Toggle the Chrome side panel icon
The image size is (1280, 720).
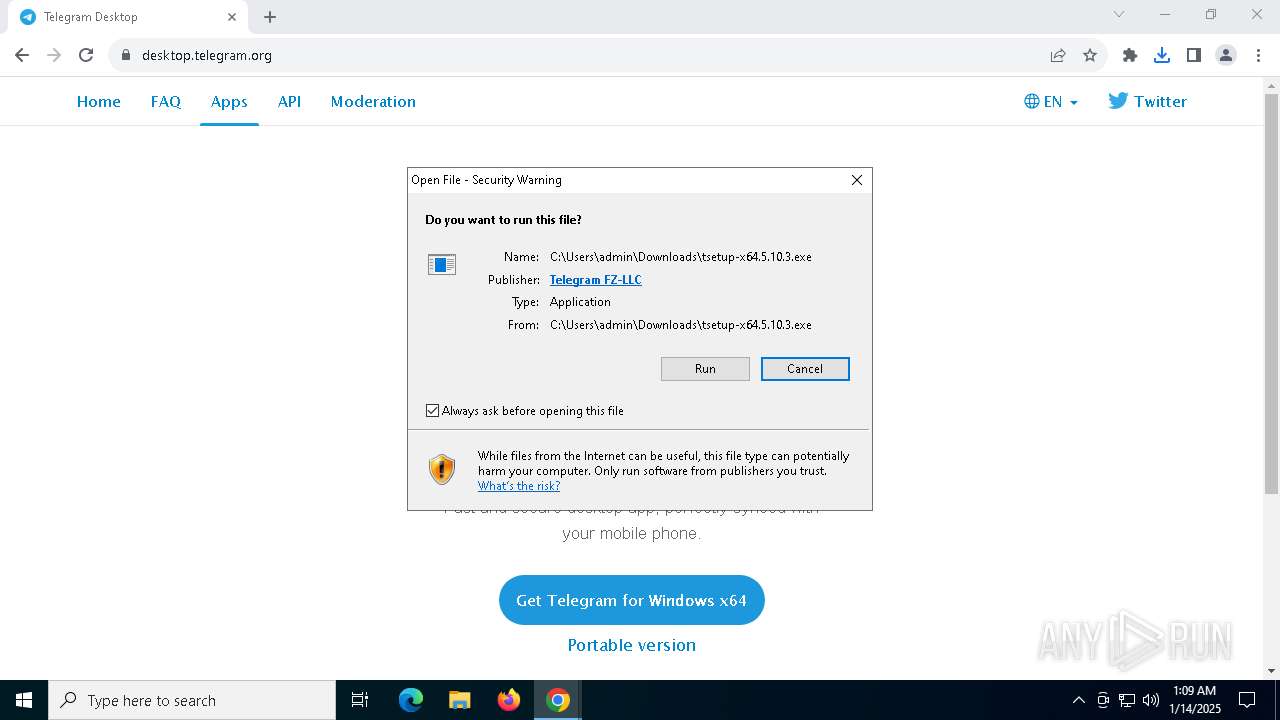(1194, 55)
